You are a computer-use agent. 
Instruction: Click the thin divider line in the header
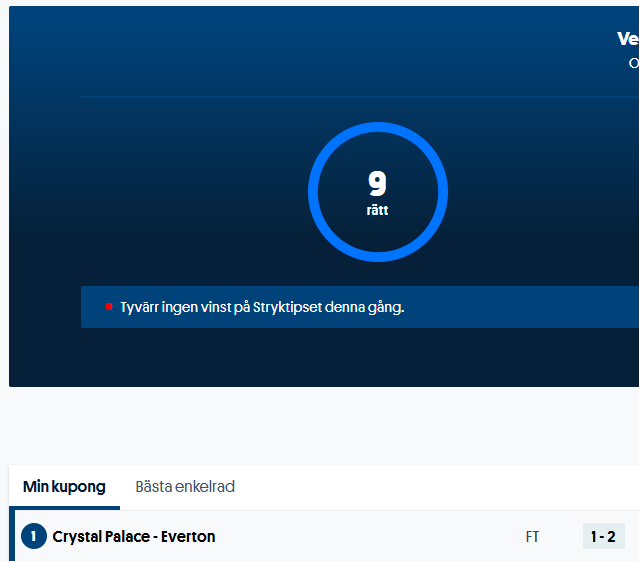click(x=300, y=97)
